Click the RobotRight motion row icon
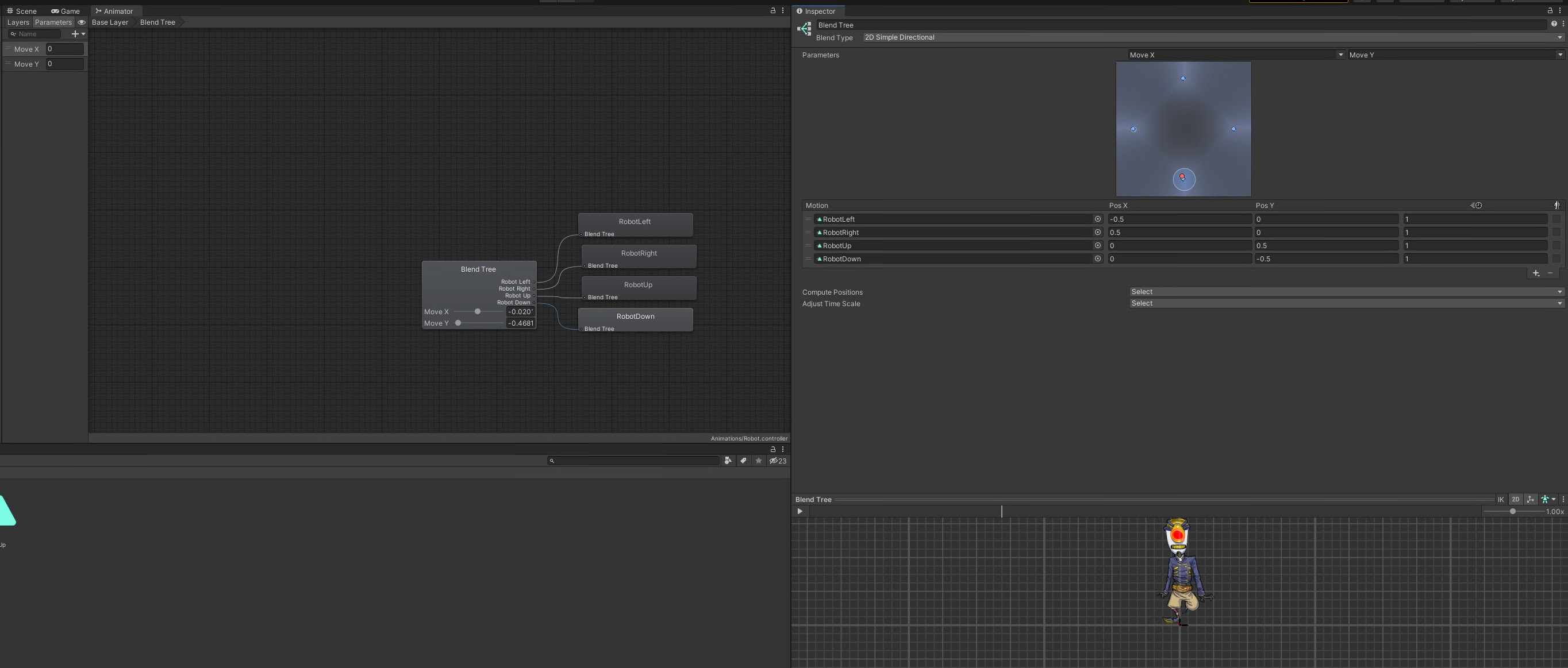 [819, 232]
